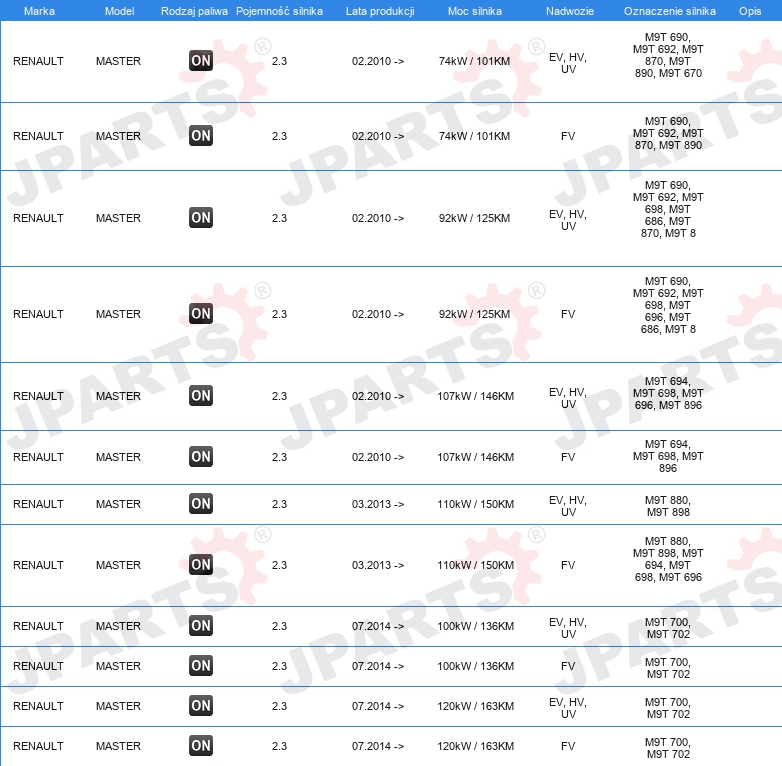Viewport: 782px width, 766px height.
Task: Select RENAULT in the 92kW EV, HV, UV row
Action: click(38, 218)
